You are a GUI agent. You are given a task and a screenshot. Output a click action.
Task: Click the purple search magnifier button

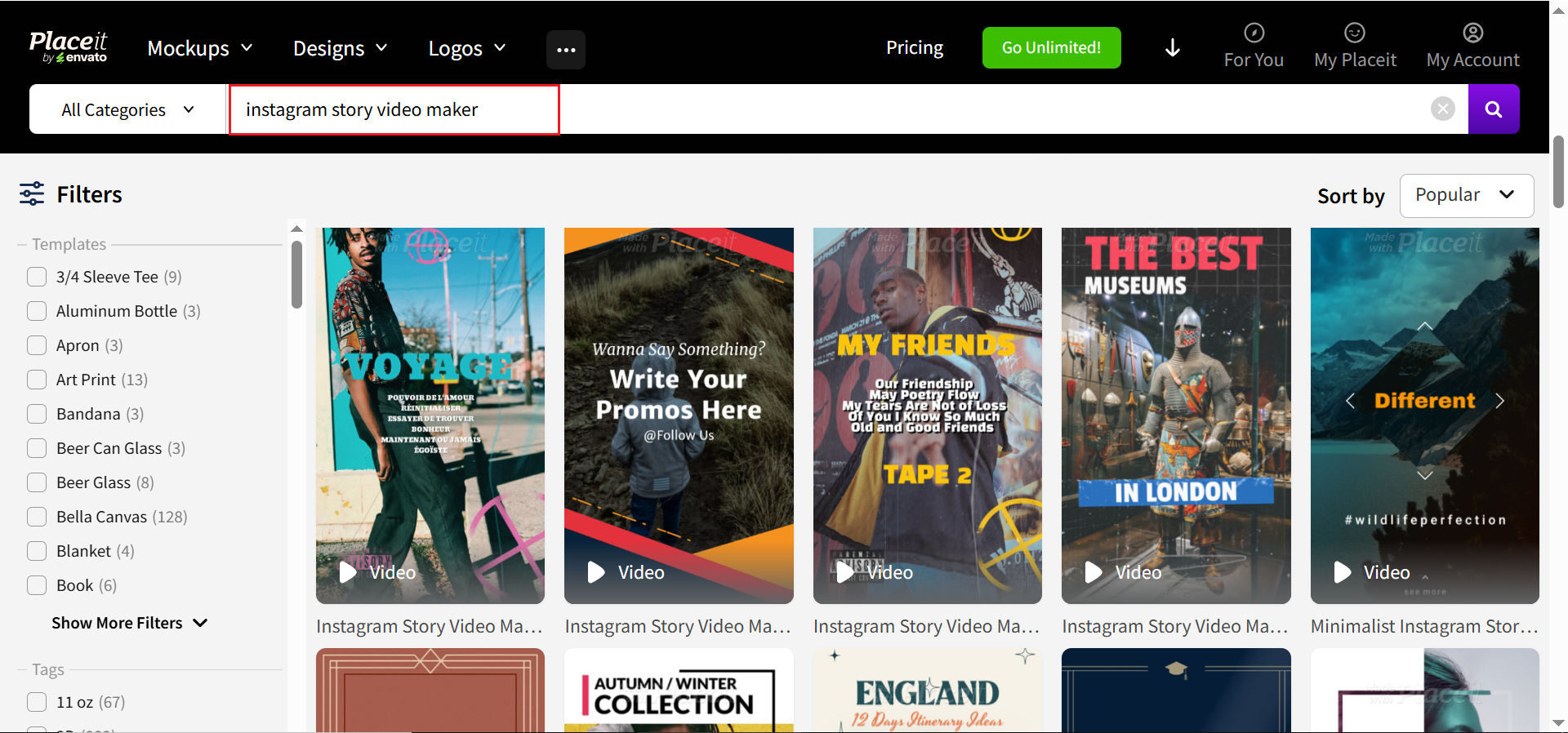point(1494,109)
